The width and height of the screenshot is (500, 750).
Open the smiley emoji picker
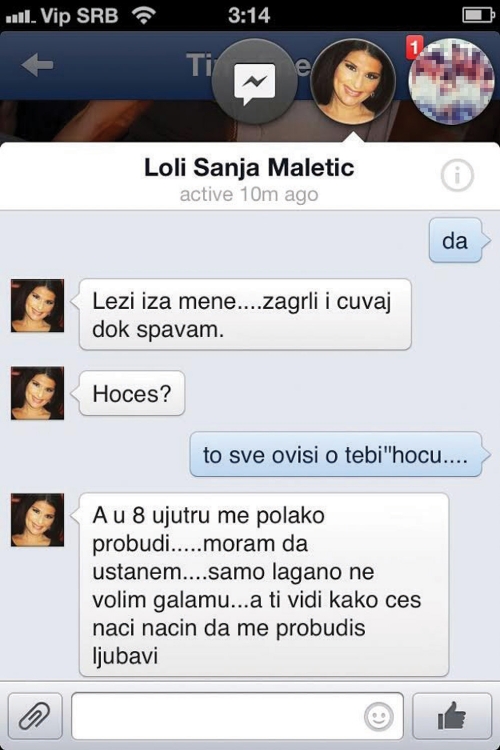(379, 717)
